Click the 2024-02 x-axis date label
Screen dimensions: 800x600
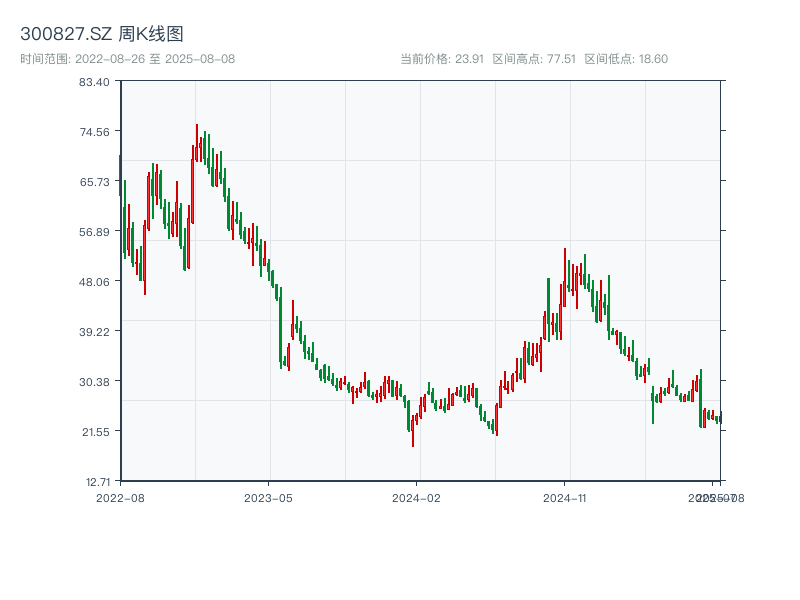pos(416,498)
